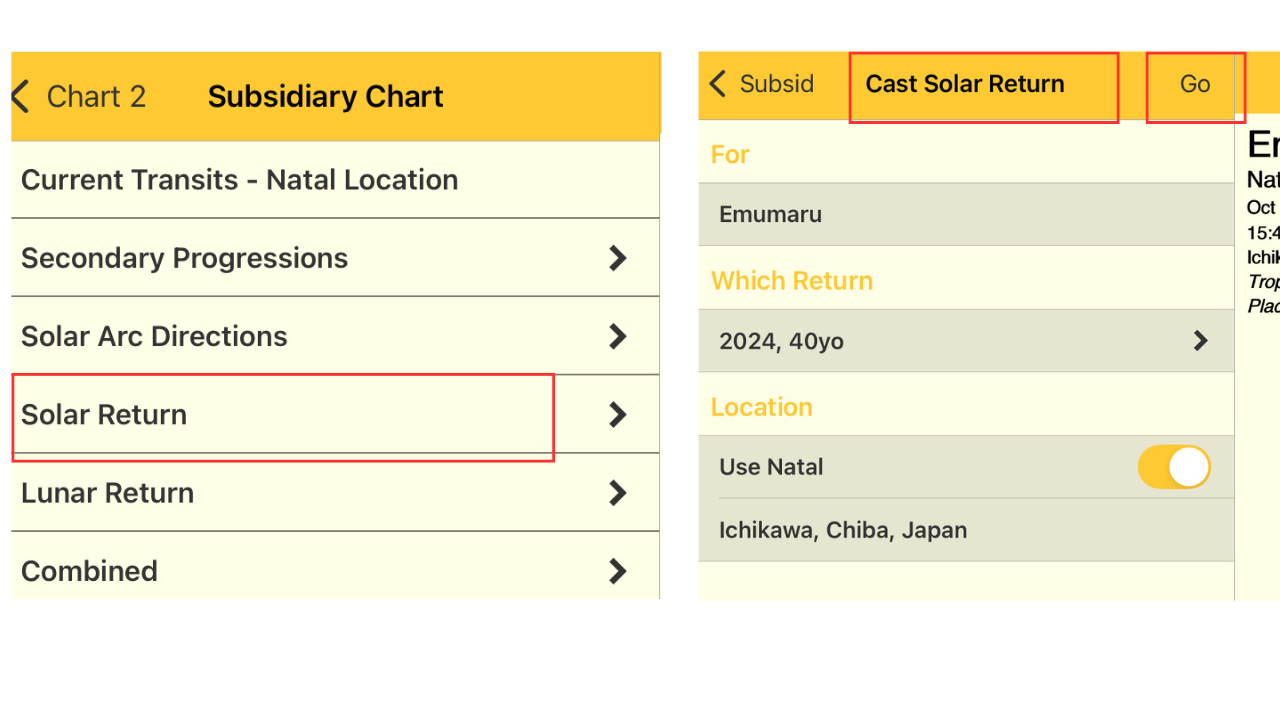
Task: Open the Secondary Progressions entry
Action: click(x=185, y=258)
